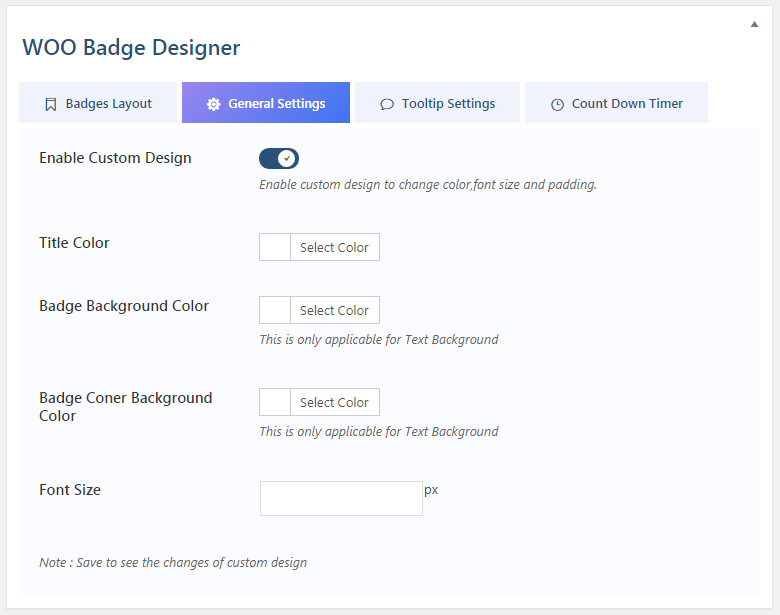
Task: Collapse the WOO Badge Designer panel arrow
Action: [x=754, y=24]
